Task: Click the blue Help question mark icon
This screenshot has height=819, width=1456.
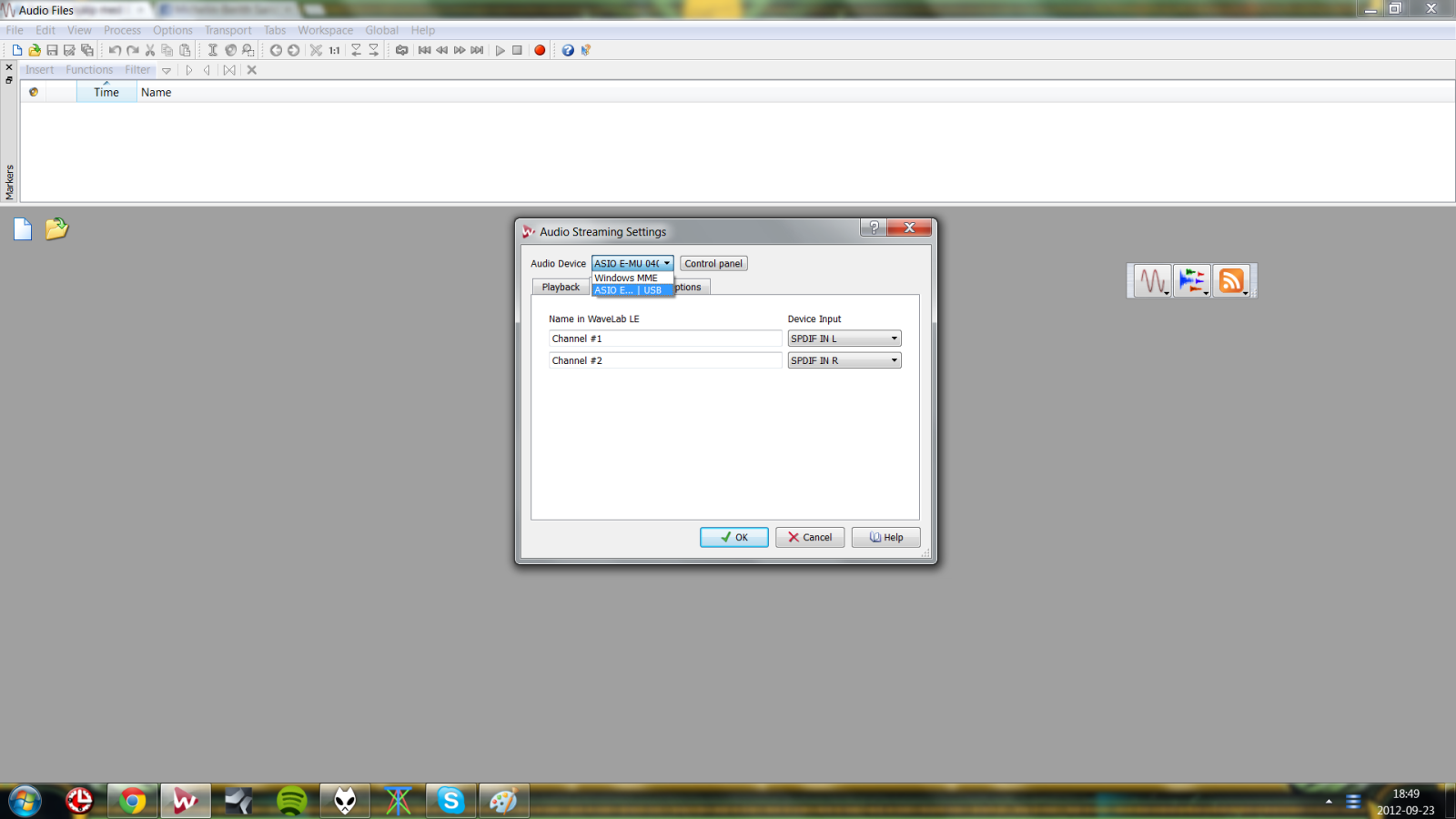Action: 568,50
